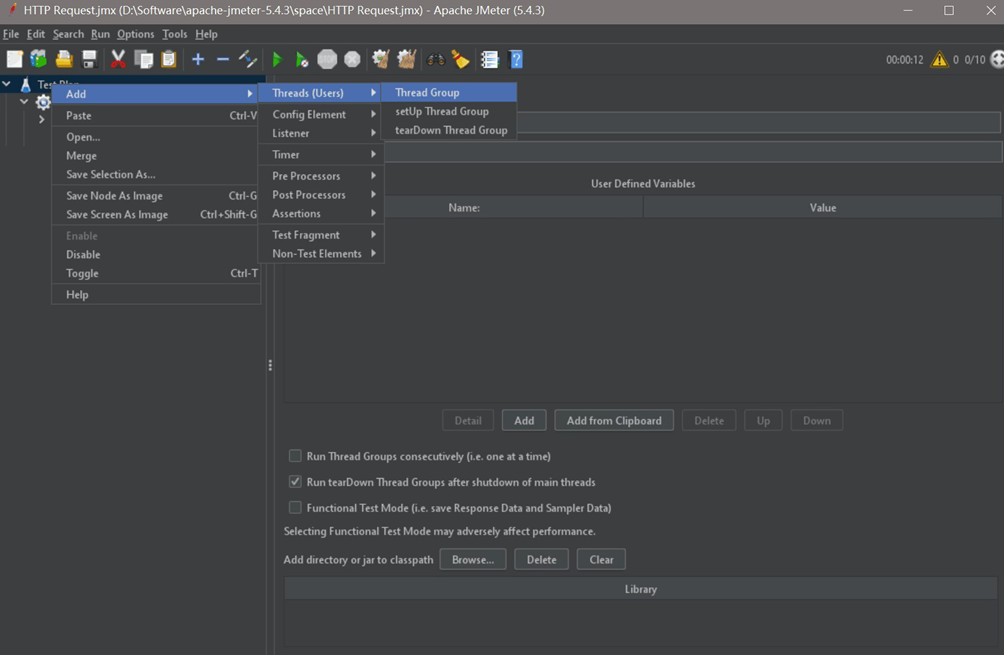
Task: Choose Merge in context menu
Action: click(156, 156)
